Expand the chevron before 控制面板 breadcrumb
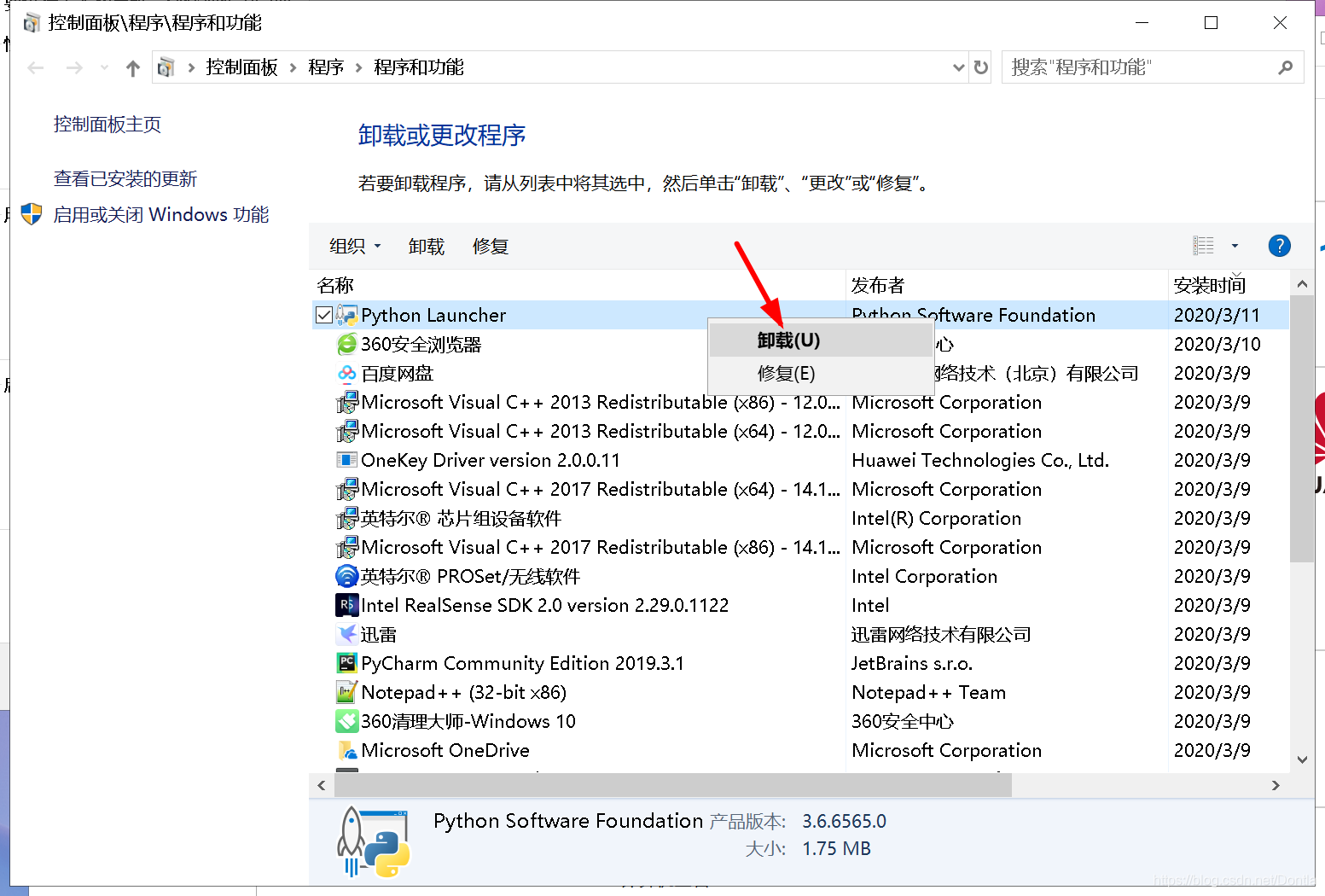Screen dimensions: 1325x896 coord(191,67)
